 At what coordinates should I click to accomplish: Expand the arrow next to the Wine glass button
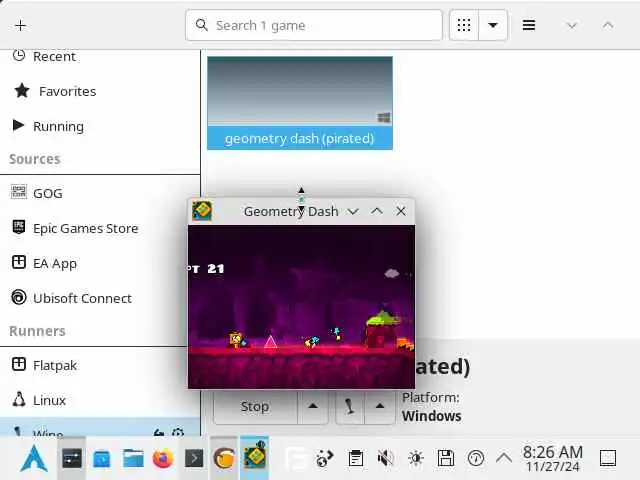pyautogui.click(x=380, y=407)
